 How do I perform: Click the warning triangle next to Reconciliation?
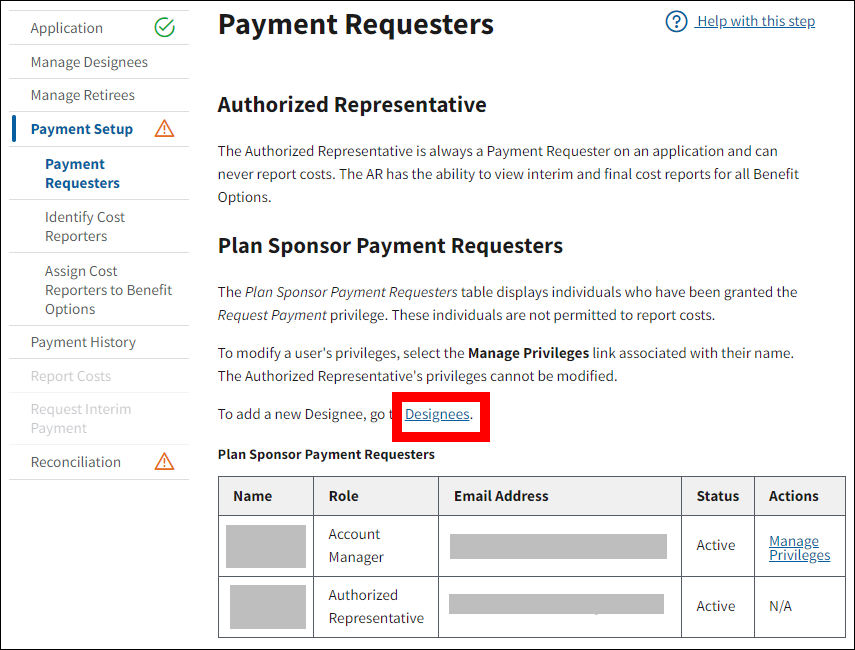click(x=165, y=462)
